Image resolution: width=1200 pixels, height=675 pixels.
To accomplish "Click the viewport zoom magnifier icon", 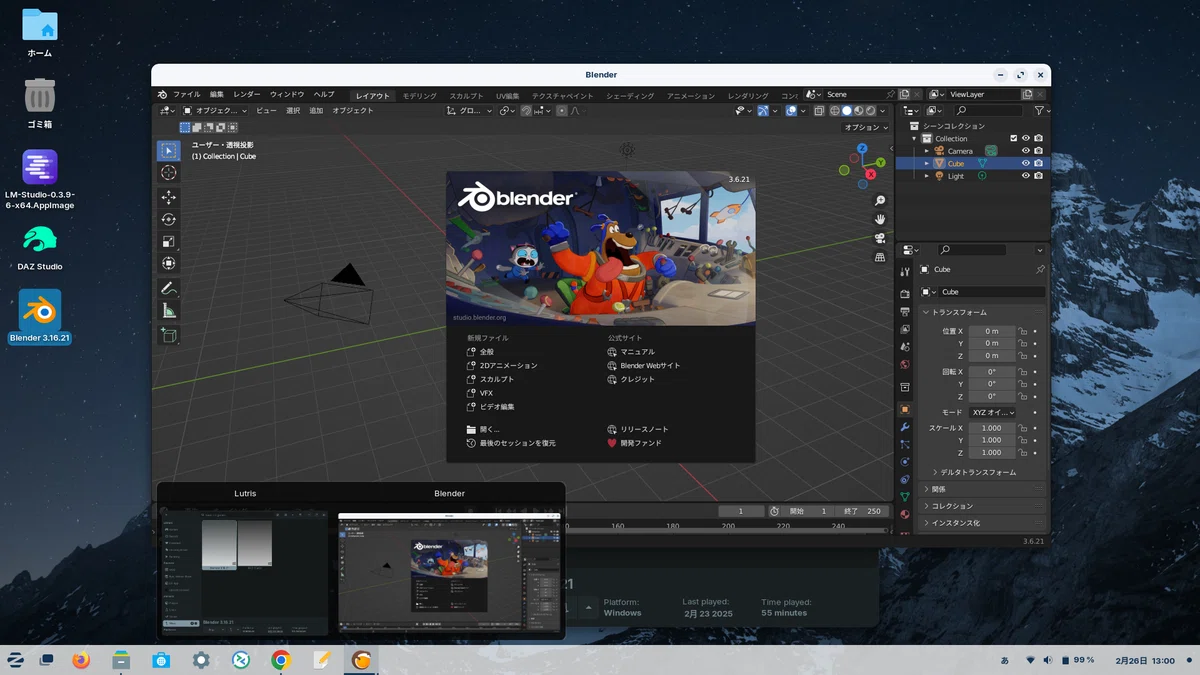I will [x=880, y=201].
